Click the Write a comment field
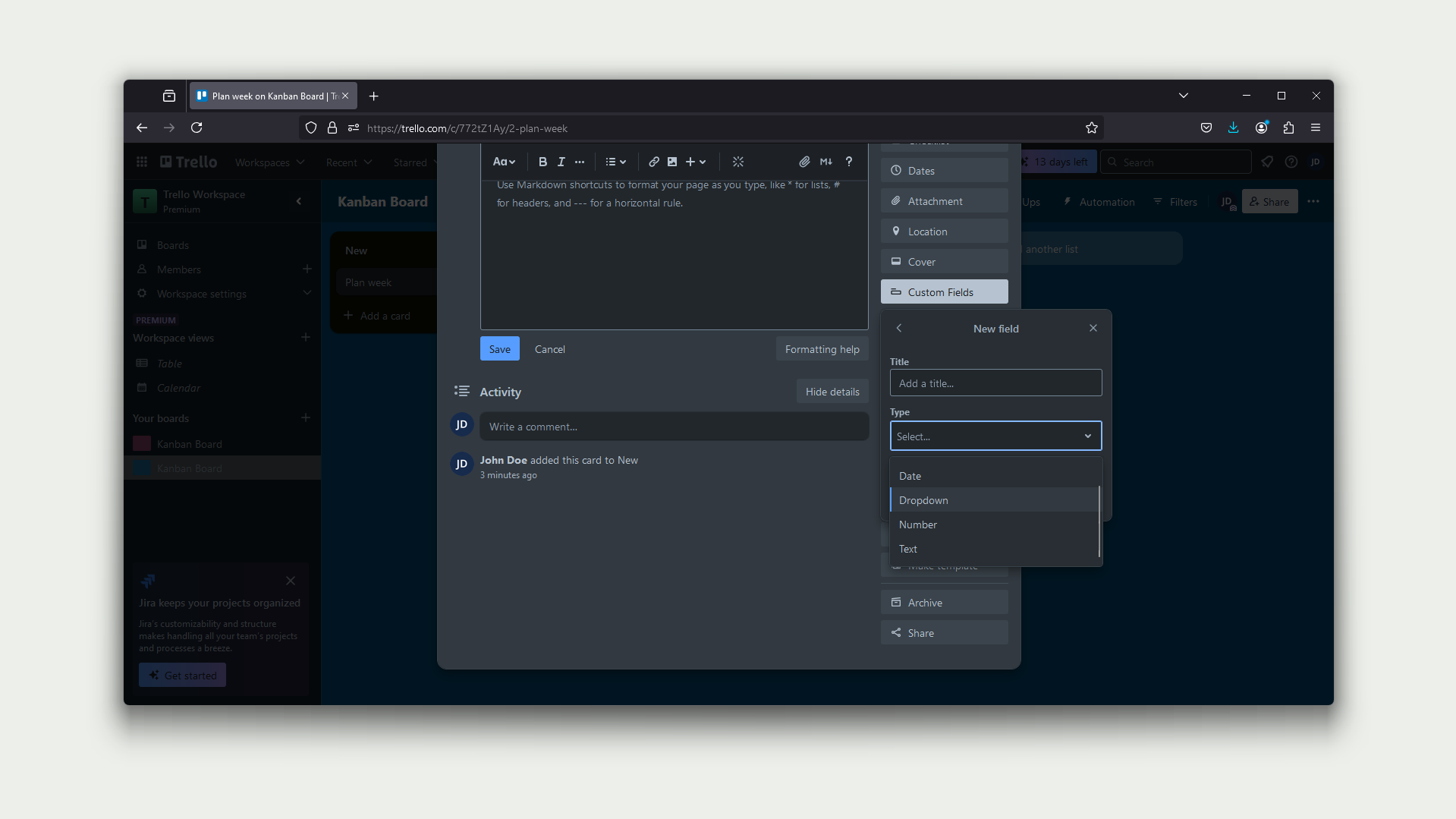This screenshot has height=819, width=1456. (x=674, y=427)
